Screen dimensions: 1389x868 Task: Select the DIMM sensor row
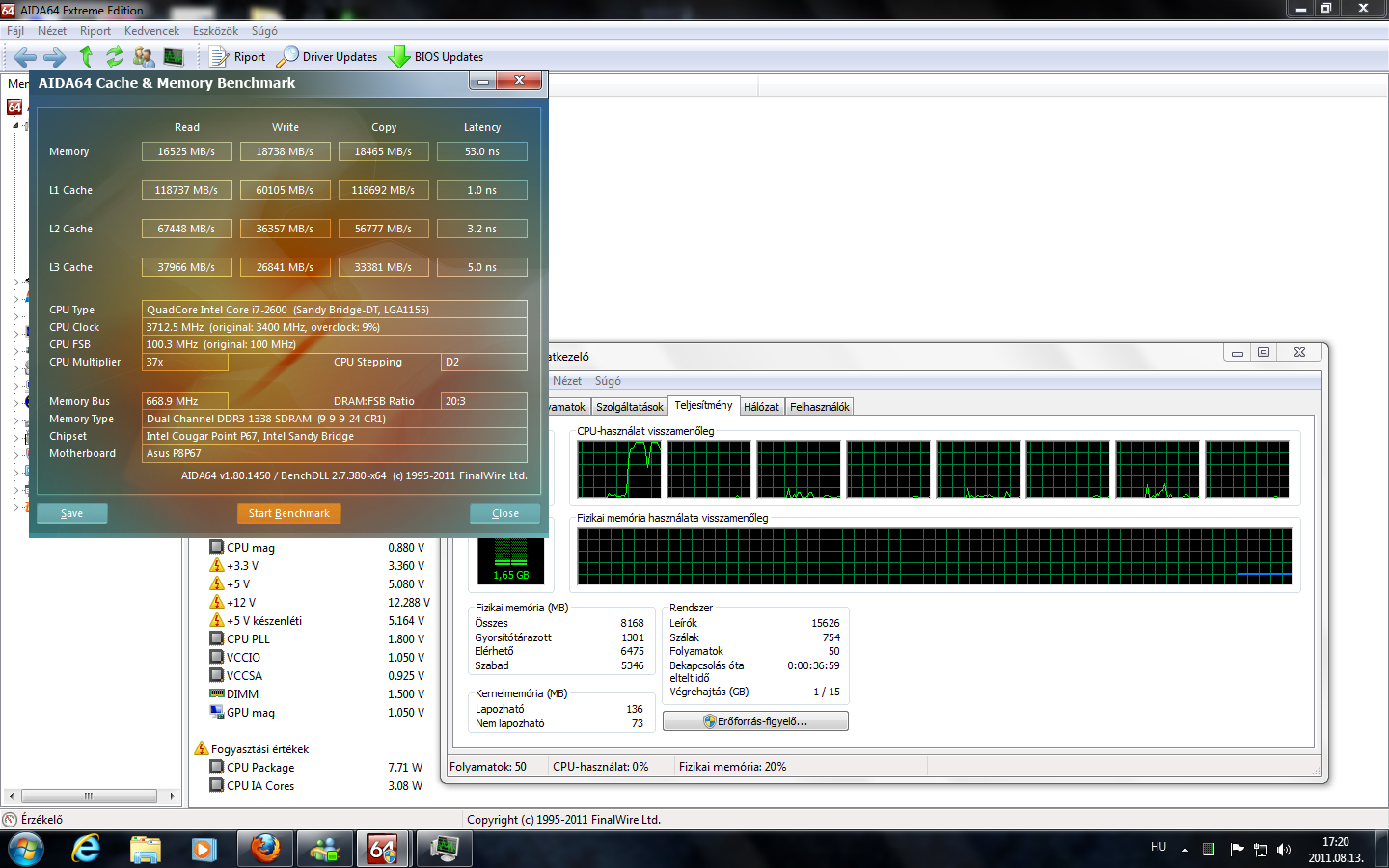317,694
